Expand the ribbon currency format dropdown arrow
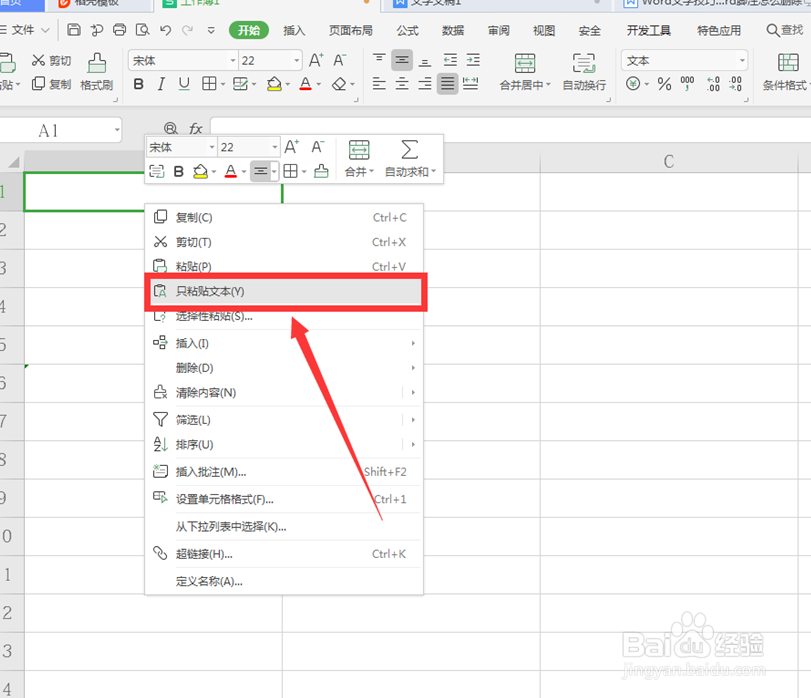The width and height of the screenshot is (811, 698). click(x=647, y=84)
